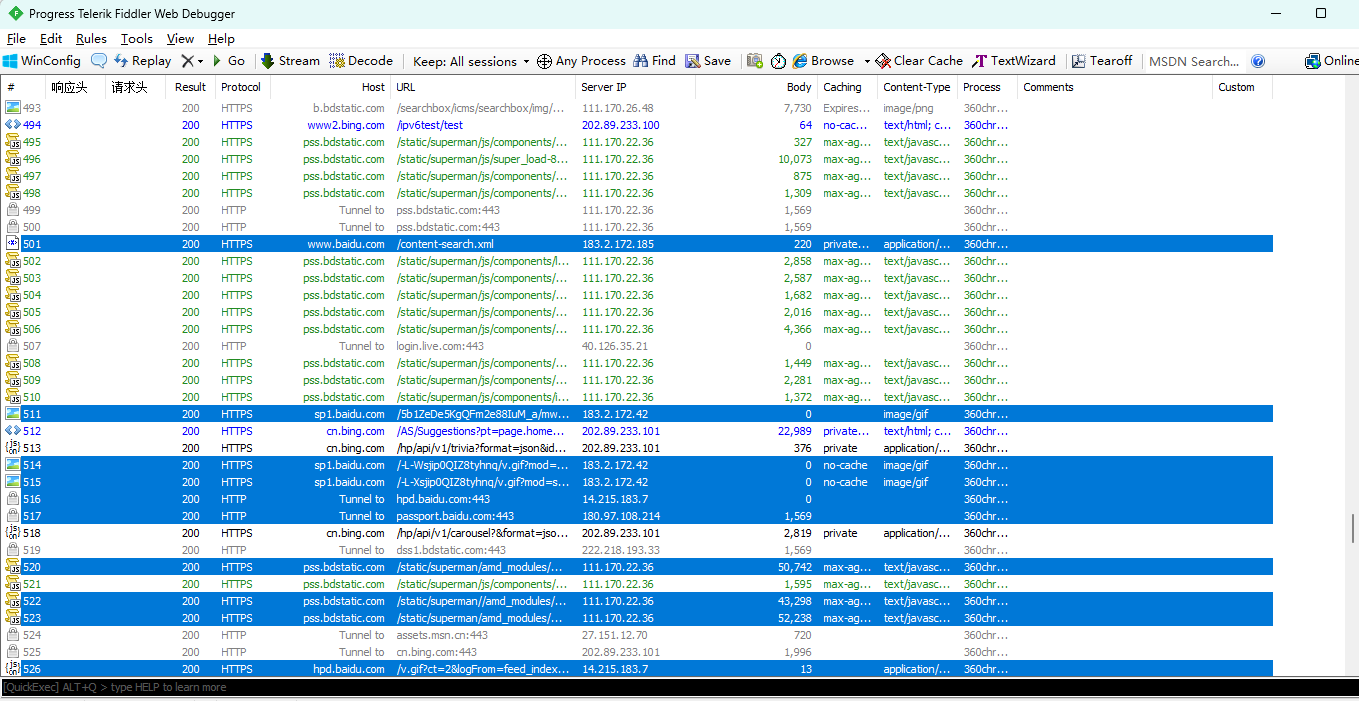This screenshot has height=701, width=1359.
Task: Open the File menu
Action: pyautogui.click(x=16, y=39)
